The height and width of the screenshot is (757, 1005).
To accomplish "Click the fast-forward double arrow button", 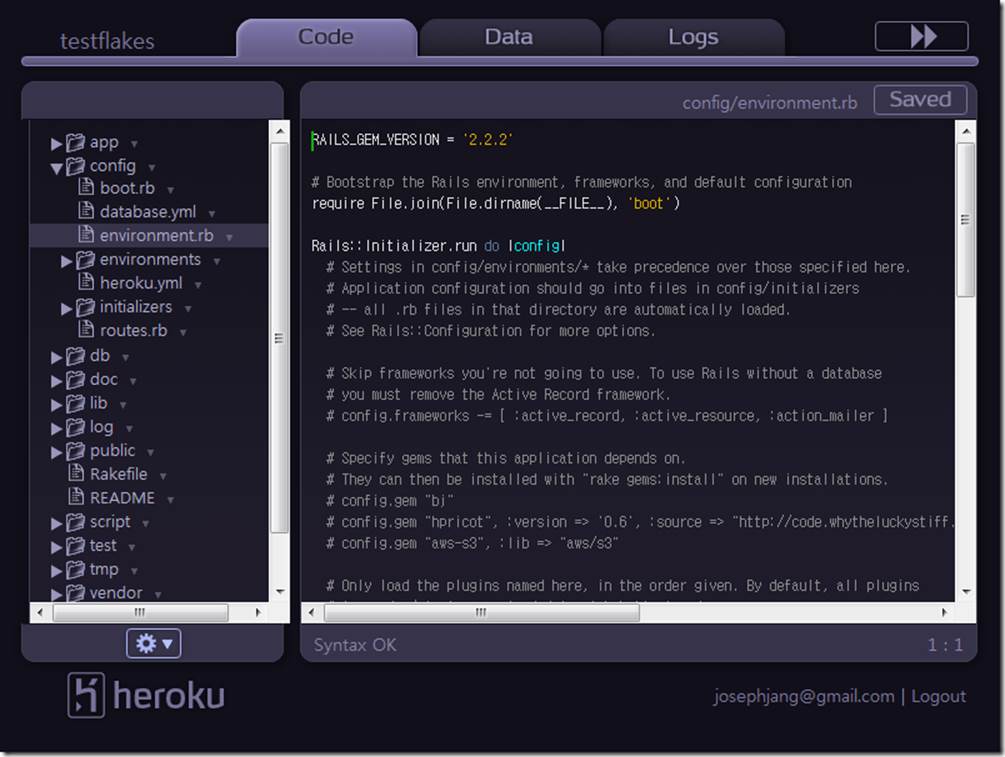I will coord(922,36).
